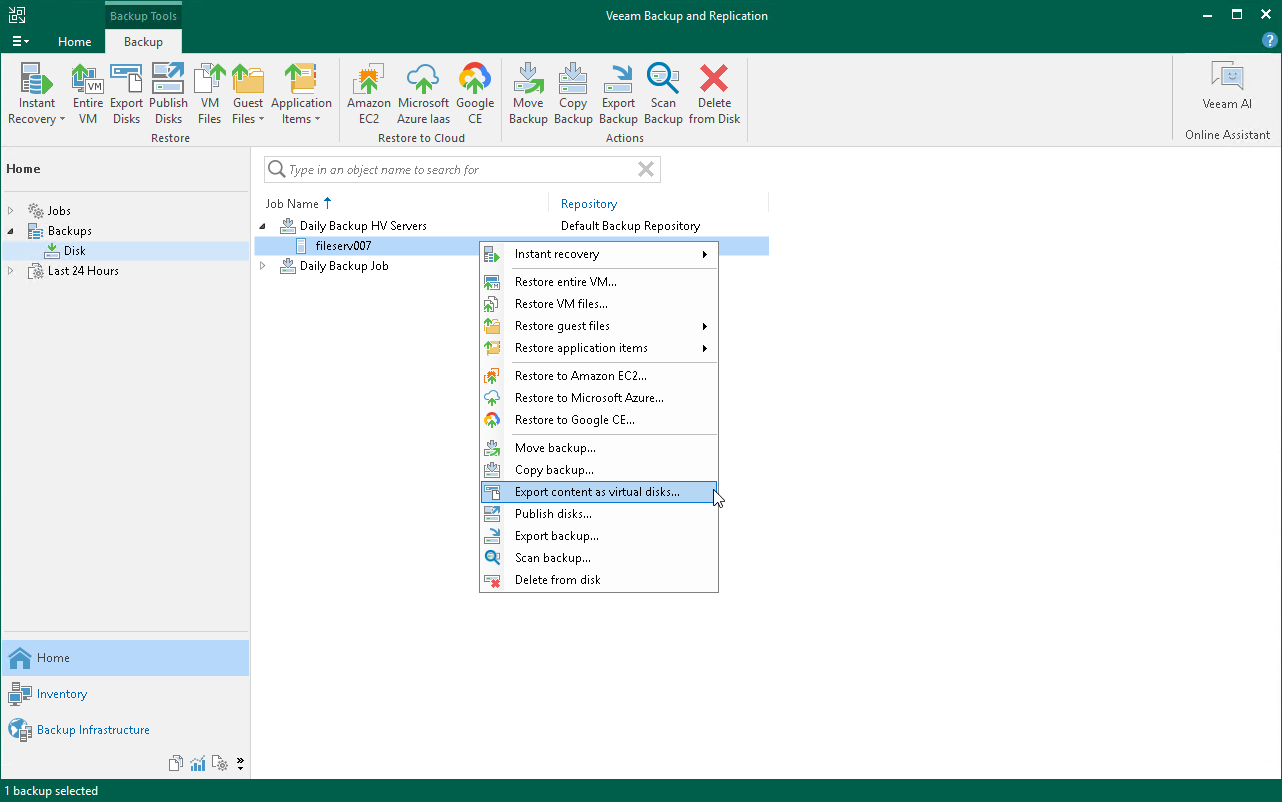
Task: Choose Restore VM files... menu entry
Action: [599, 304]
